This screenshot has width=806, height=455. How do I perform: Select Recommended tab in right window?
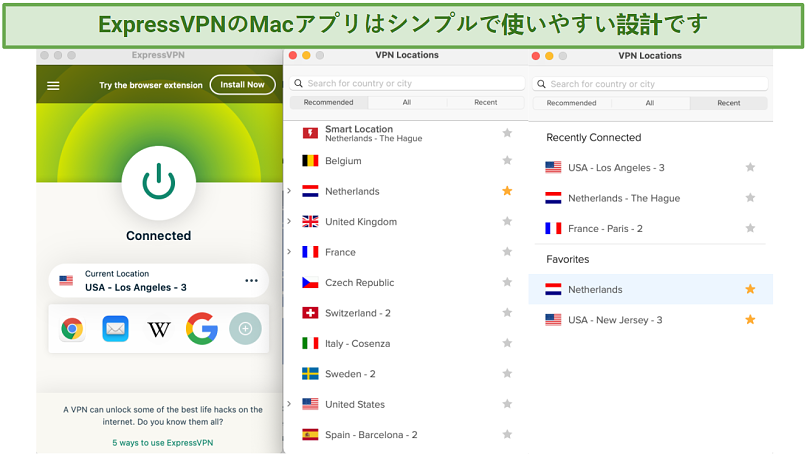572,103
